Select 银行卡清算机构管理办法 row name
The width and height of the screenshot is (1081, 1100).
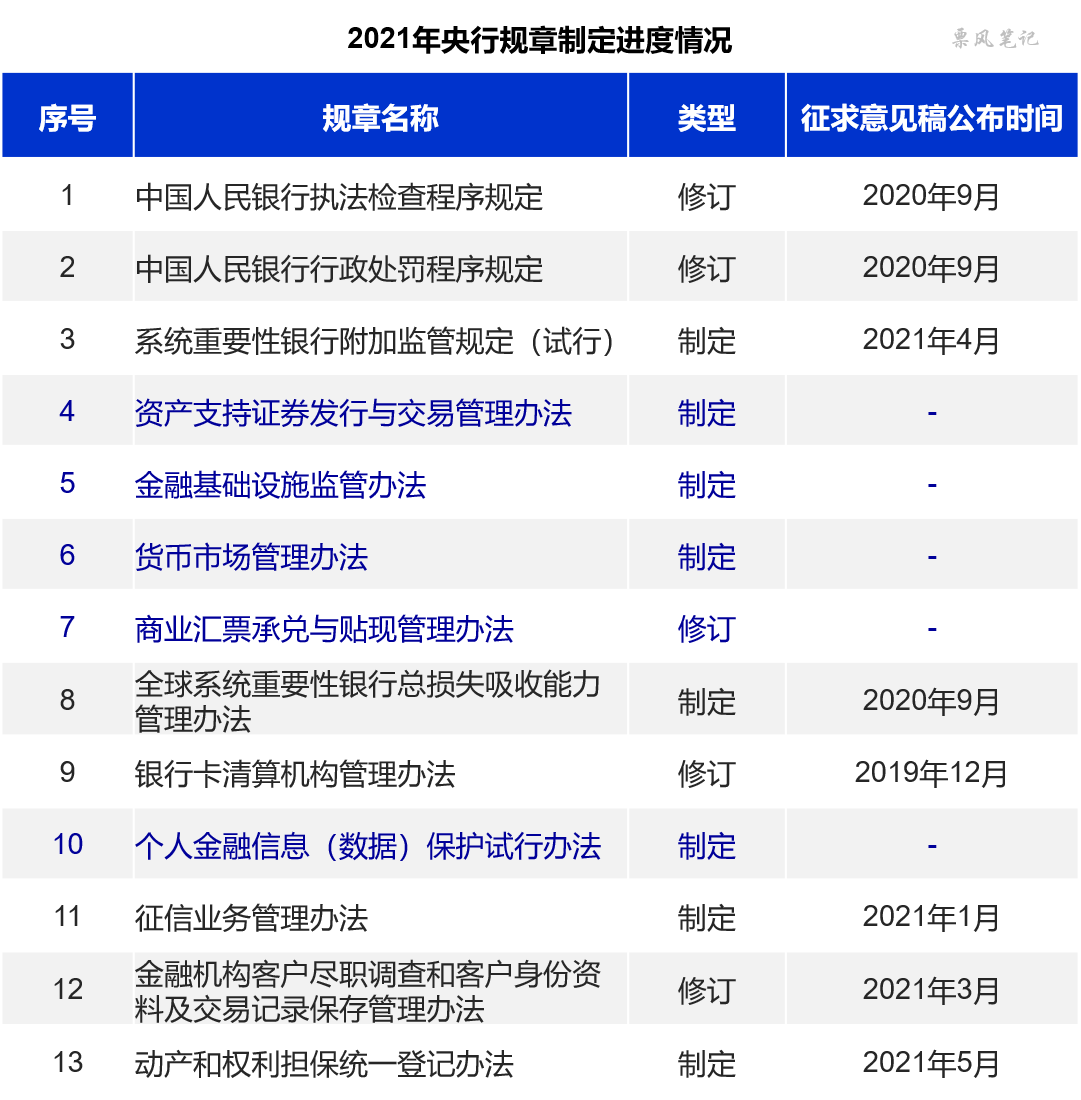[295, 773]
